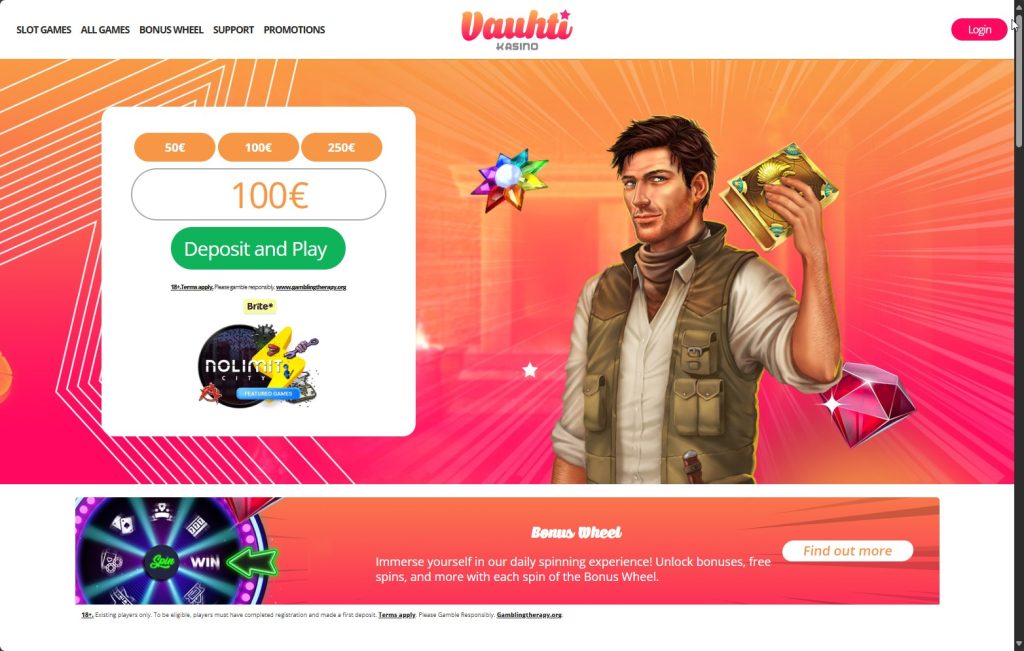Click the rainbow star gem icon
Screen dimensions: 1024x651
(x=509, y=180)
